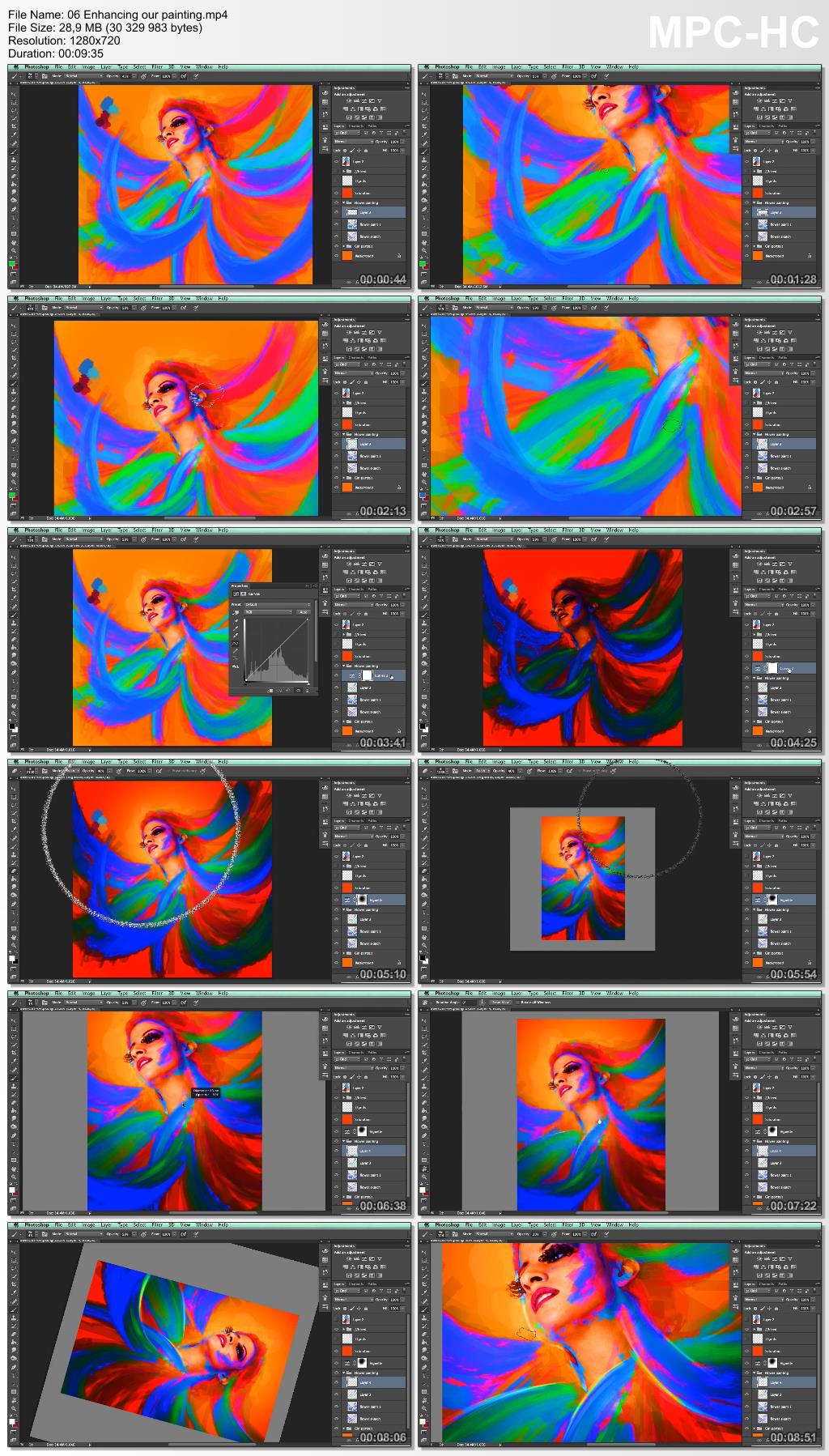Open Layer menu in the 00:04:25 frame

(516, 530)
